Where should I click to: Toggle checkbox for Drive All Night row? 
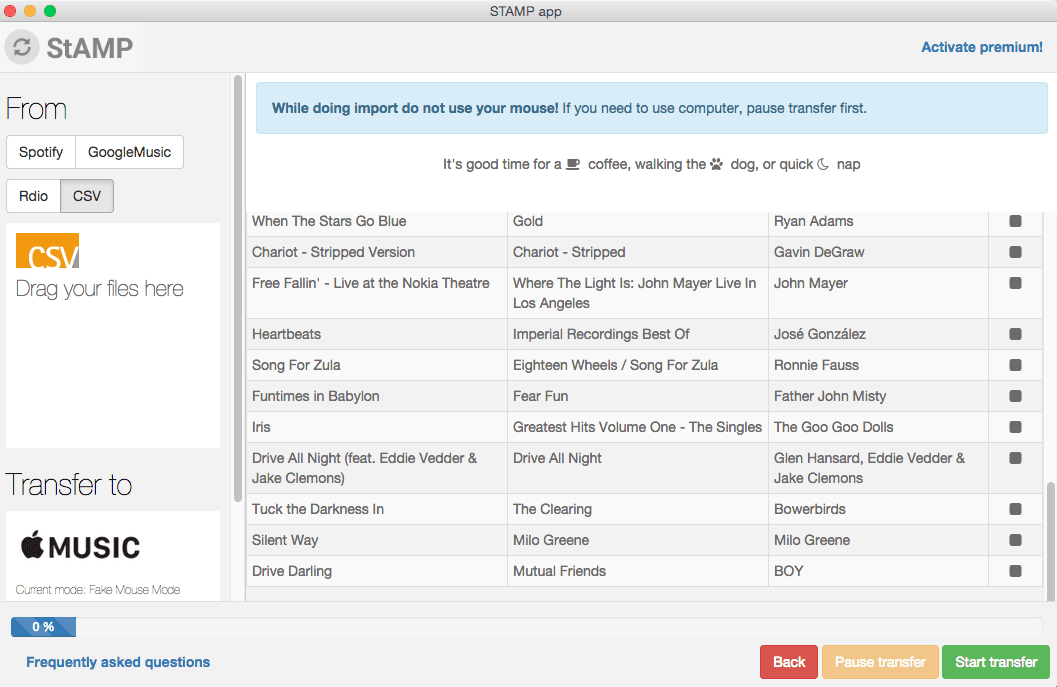pos(1015,458)
